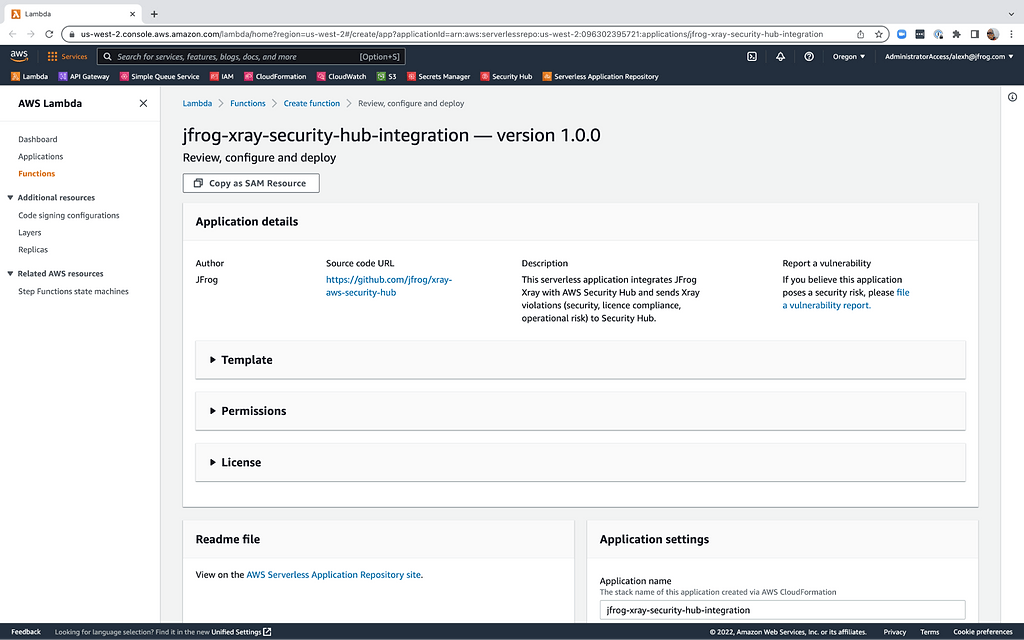Open the info panel icon on right edge
1024x640 pixels.
point(1012,97)
